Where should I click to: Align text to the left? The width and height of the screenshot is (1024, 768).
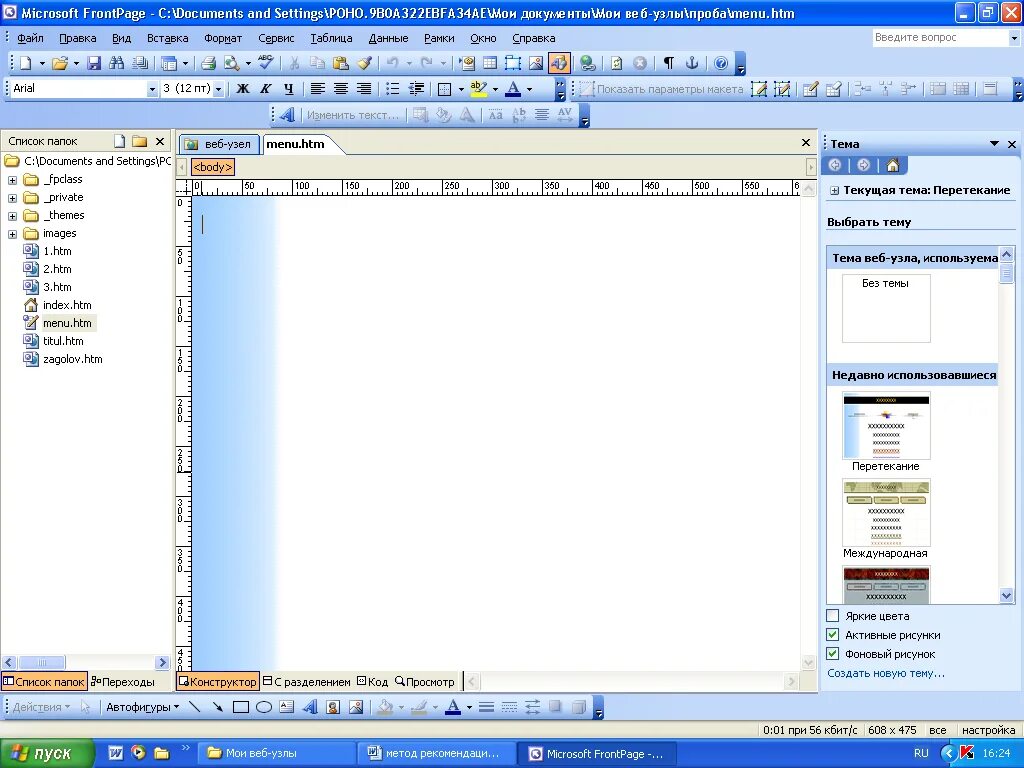pyautogui.click(x=317, y=89)
